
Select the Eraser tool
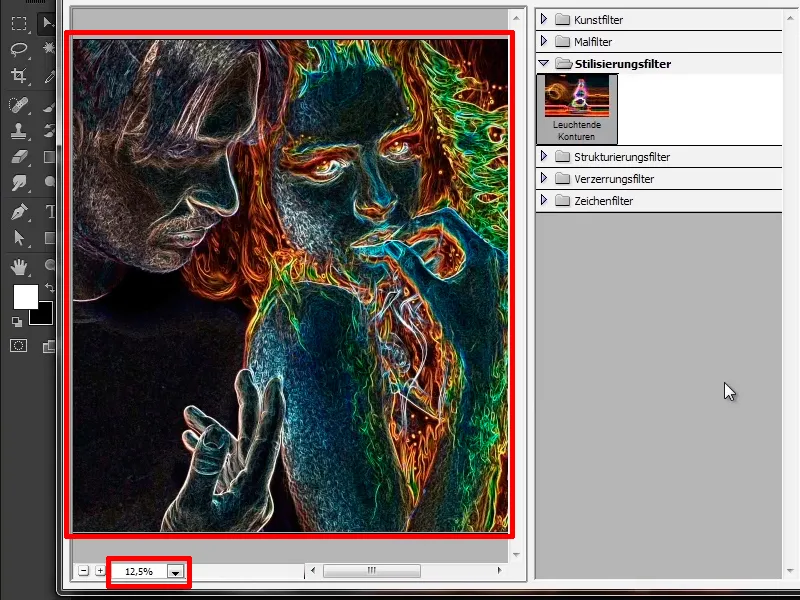[x=19, y=157]
